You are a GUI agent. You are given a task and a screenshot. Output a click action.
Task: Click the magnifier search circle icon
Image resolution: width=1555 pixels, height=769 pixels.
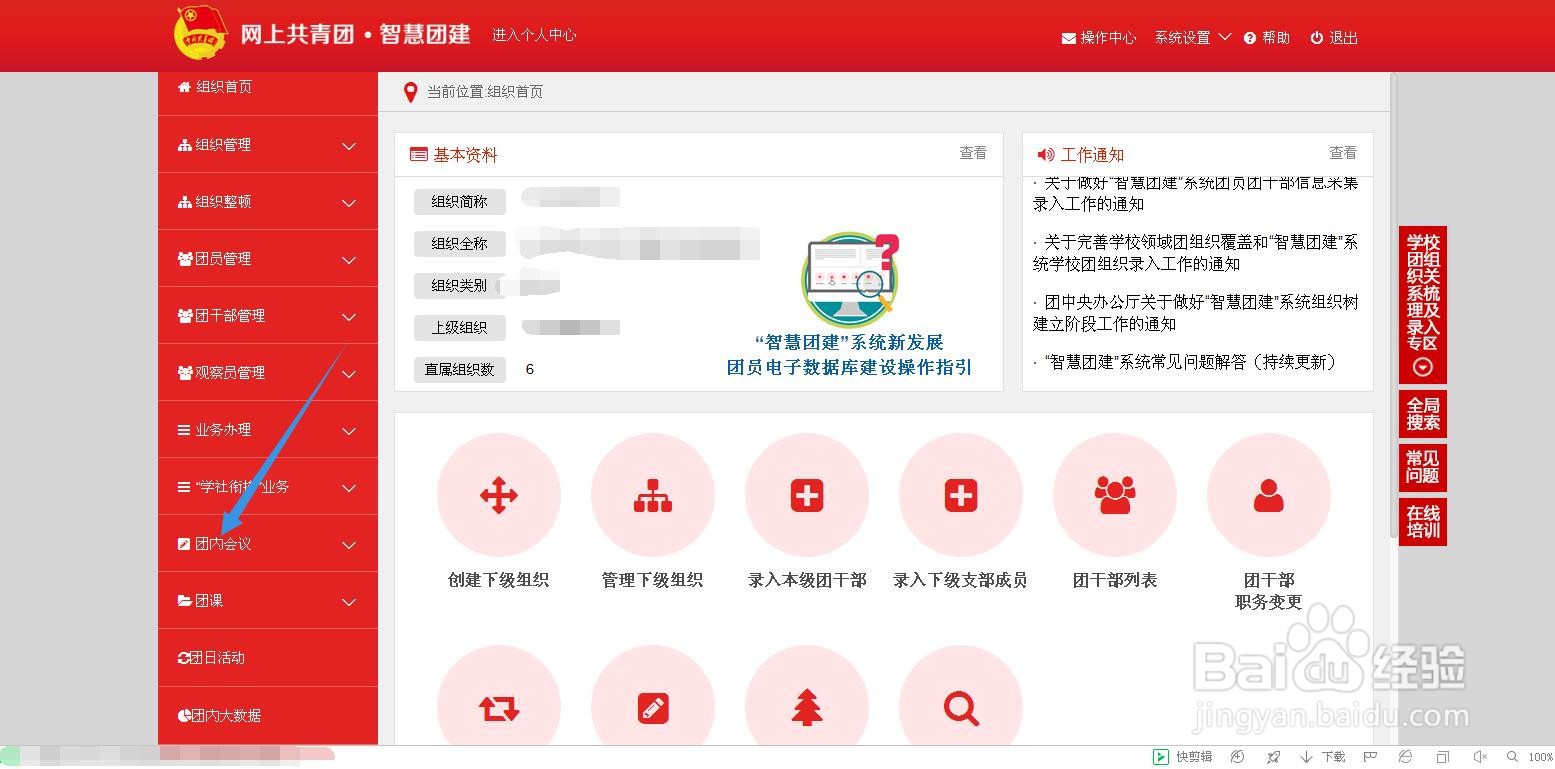[960, 709]
